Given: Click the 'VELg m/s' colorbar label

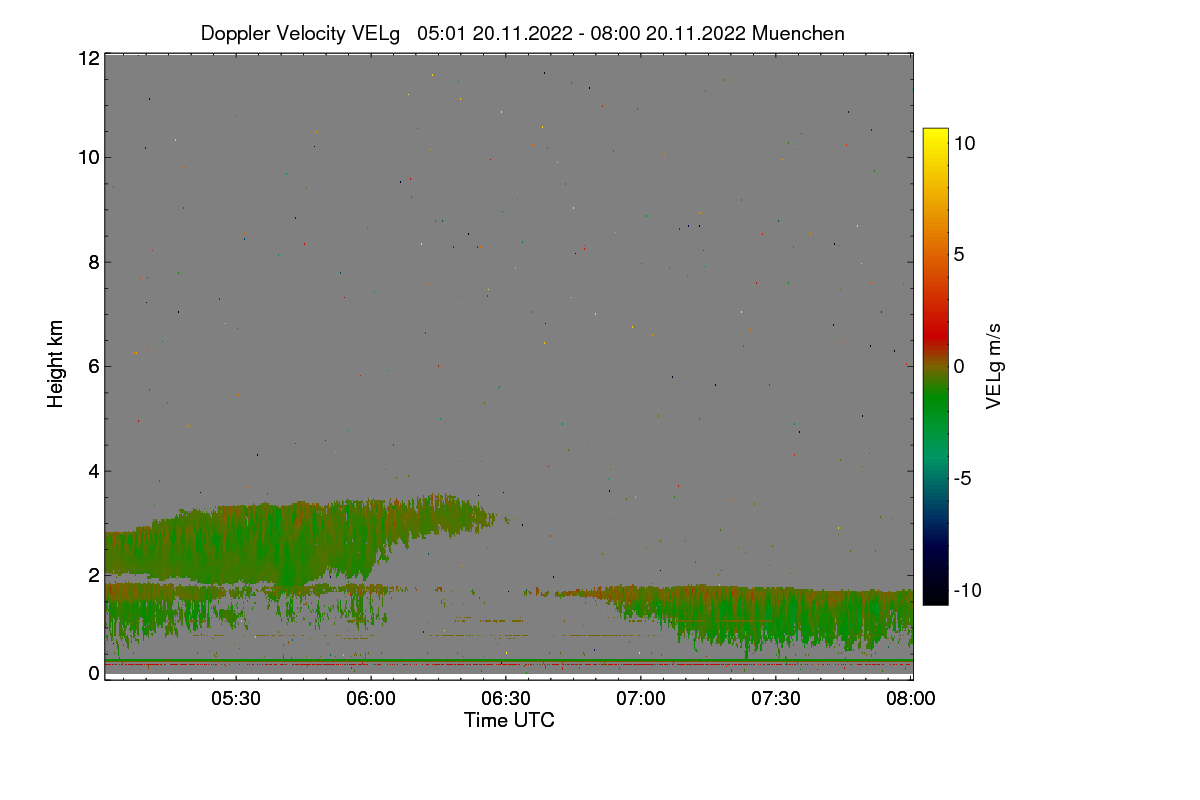Looking at the screenshot, I should point(993,365).
